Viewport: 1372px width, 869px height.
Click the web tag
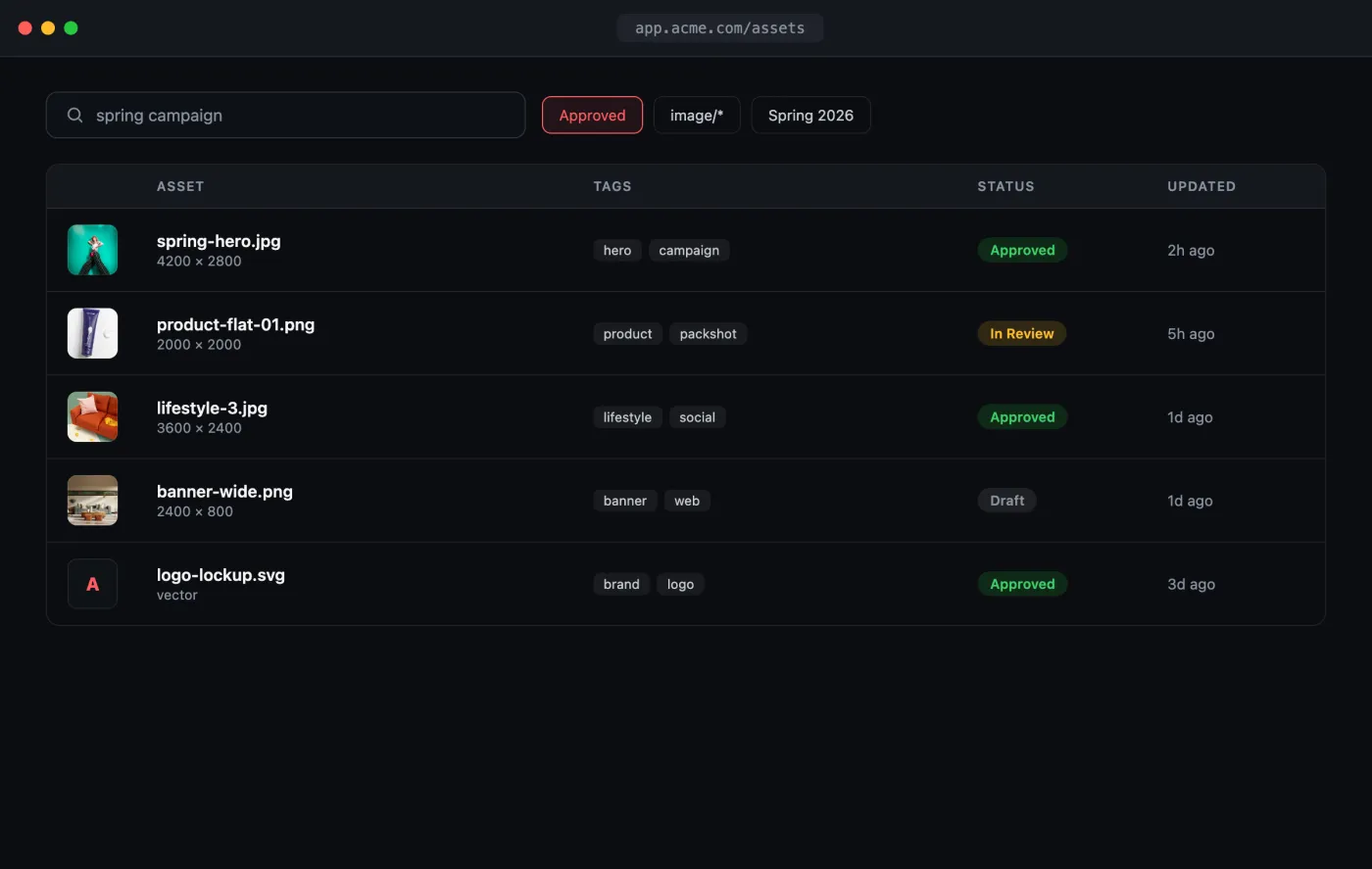[x=687, y=501]
